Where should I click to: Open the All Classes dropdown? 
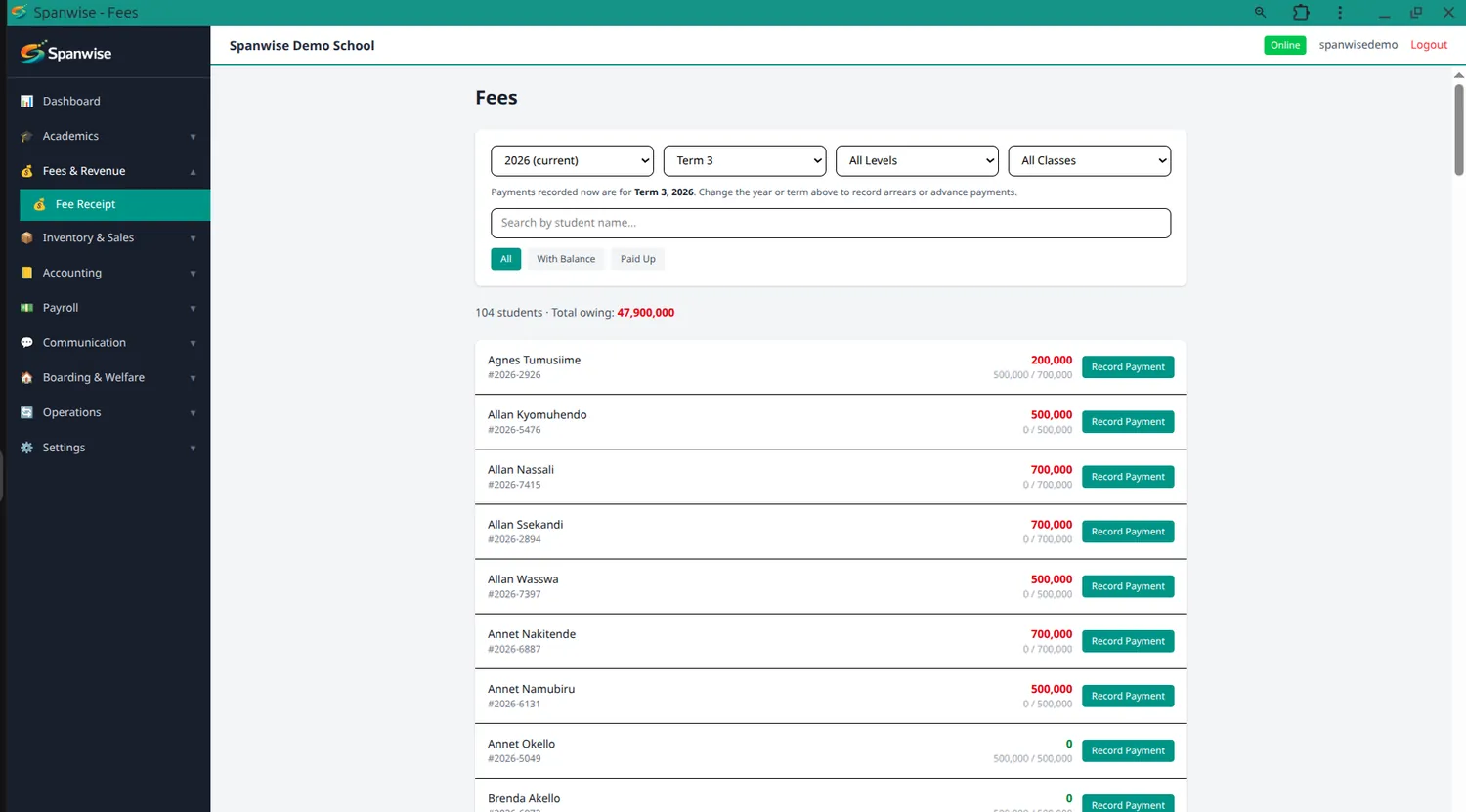(1090, 161)
